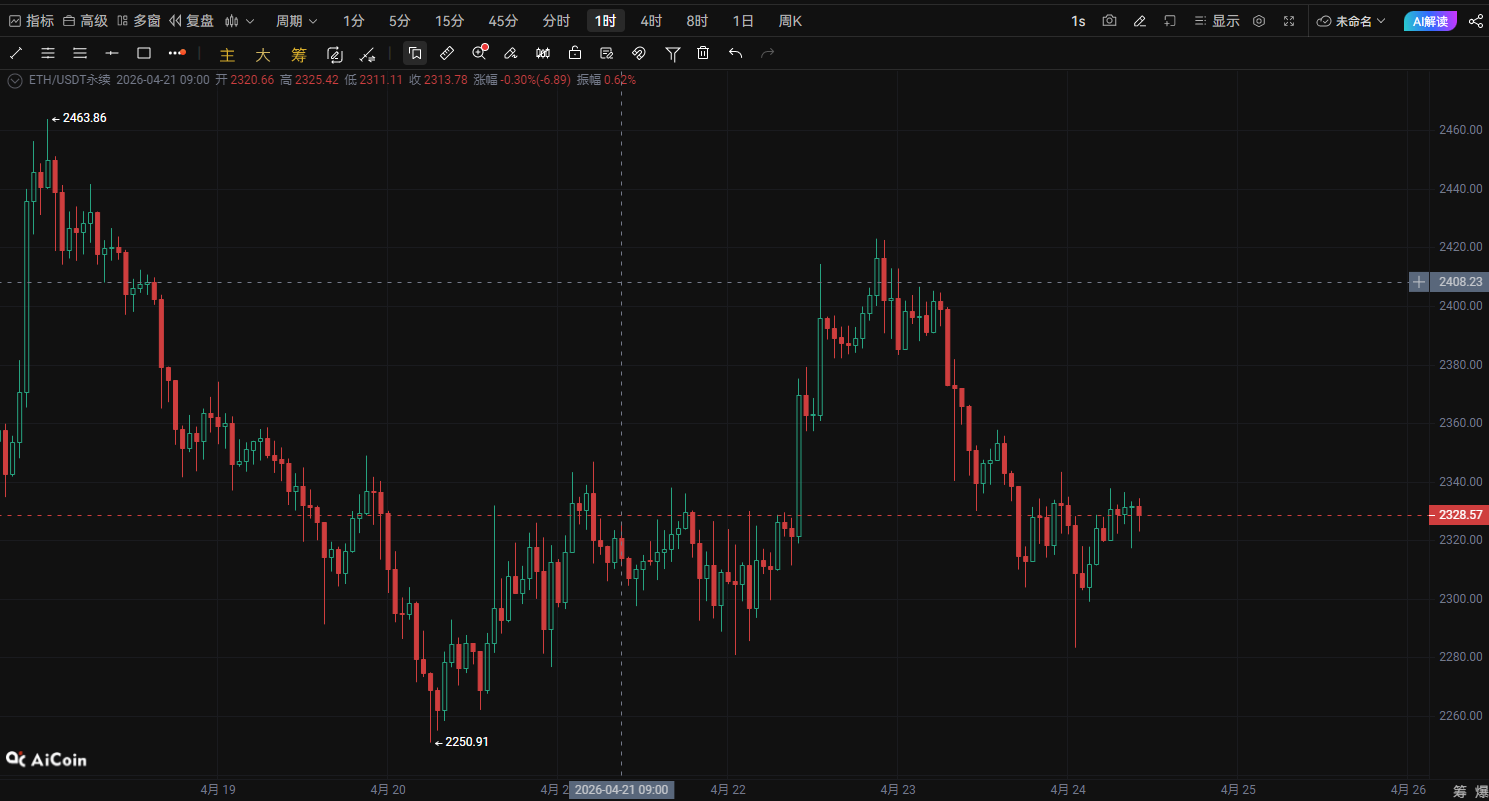Select the trend line drawing tool
This screenshot has height=801, width=1489.
[16, 53]
